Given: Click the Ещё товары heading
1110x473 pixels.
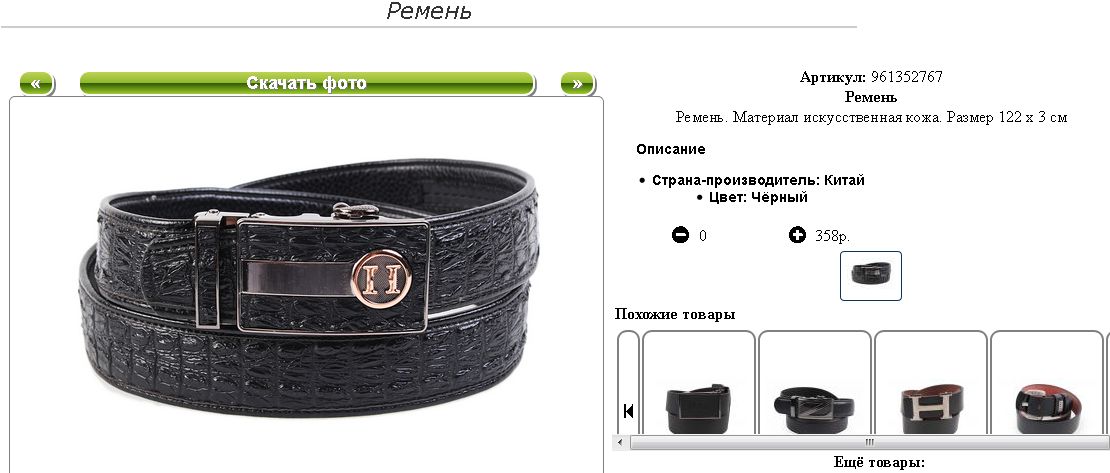Looking at the screenshot, I should pyautogui.click(x=880, y=463).
